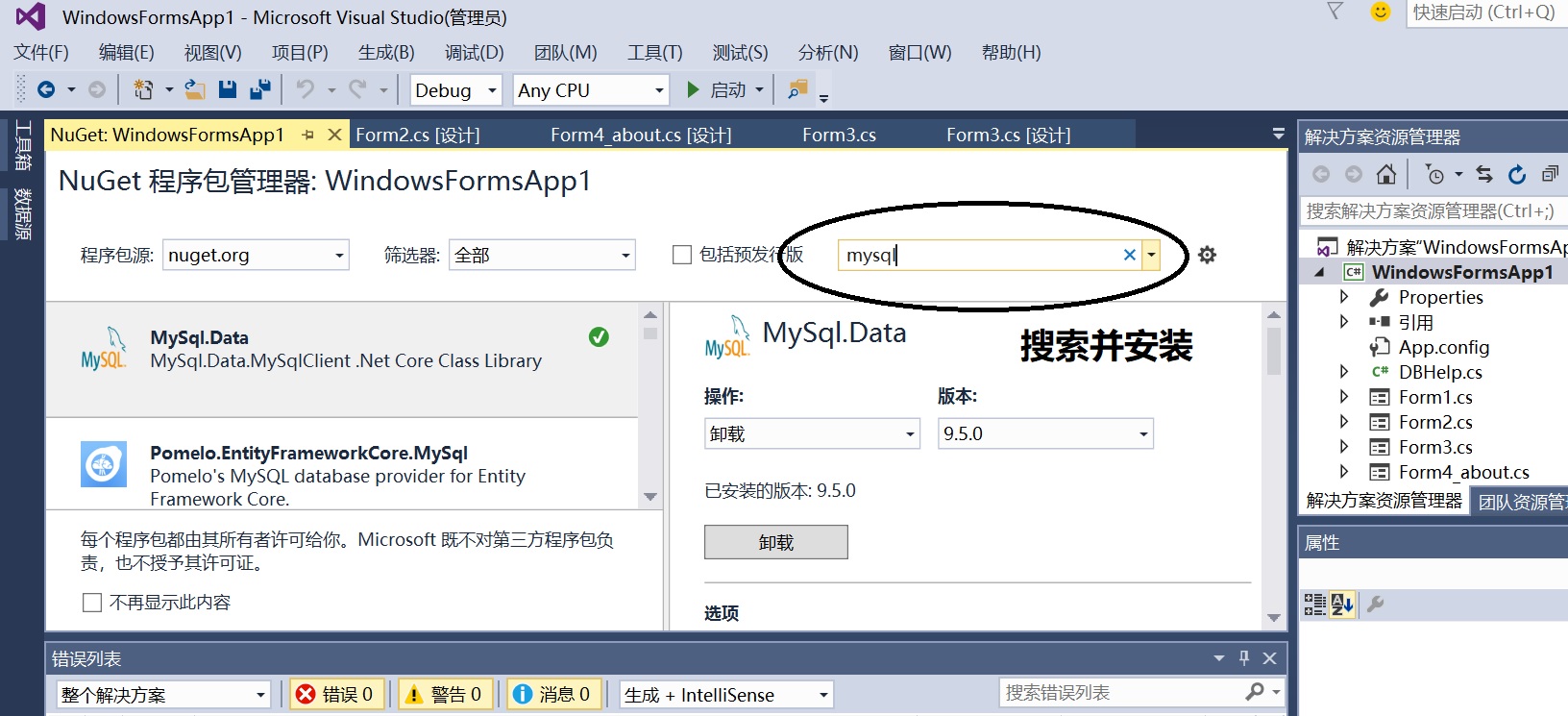
Task: Select the Pomelo.EntityFrameworkCore.MySql package
Action: coord(341,464)
